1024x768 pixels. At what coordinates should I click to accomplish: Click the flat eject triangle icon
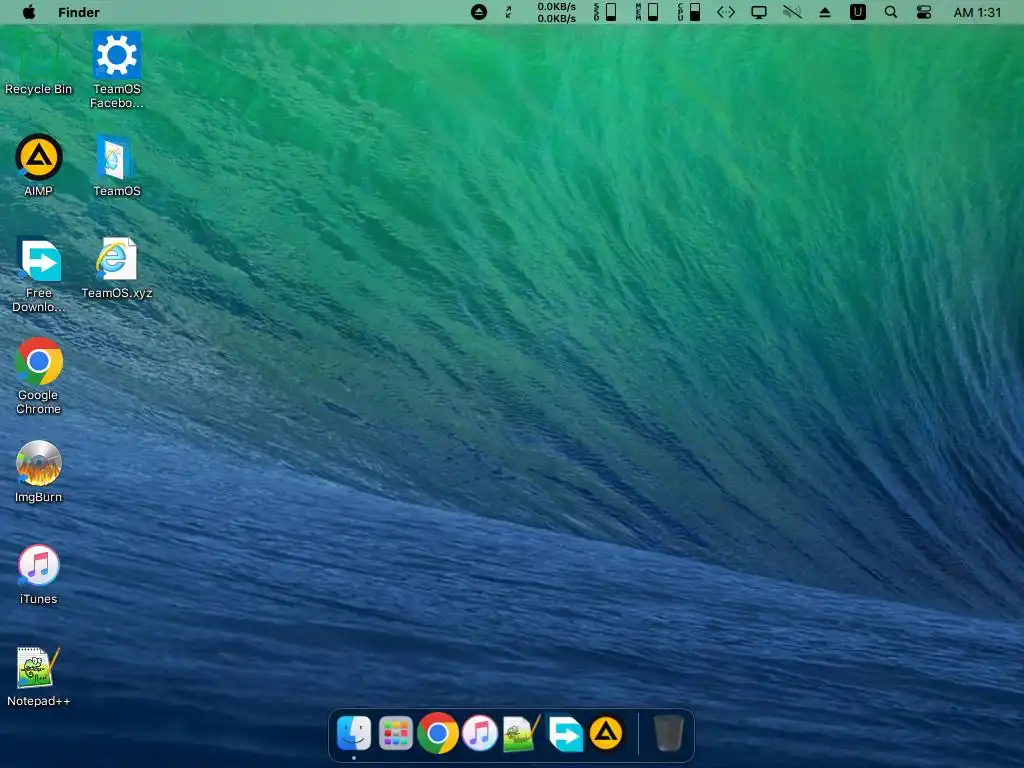825,12
